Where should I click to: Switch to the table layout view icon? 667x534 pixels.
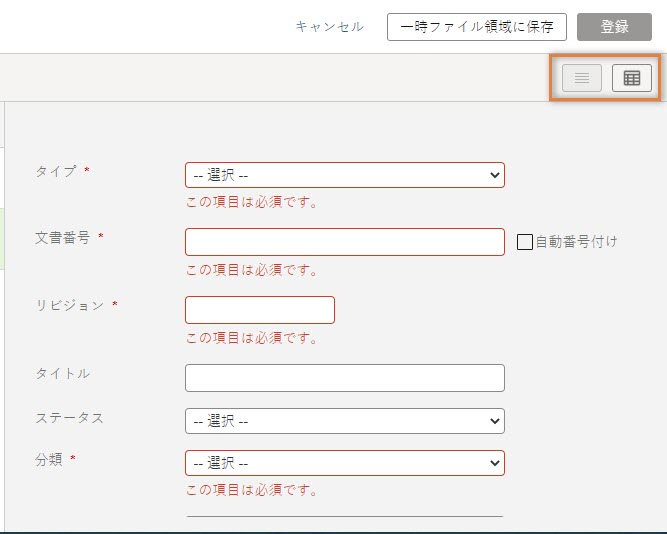631,78
